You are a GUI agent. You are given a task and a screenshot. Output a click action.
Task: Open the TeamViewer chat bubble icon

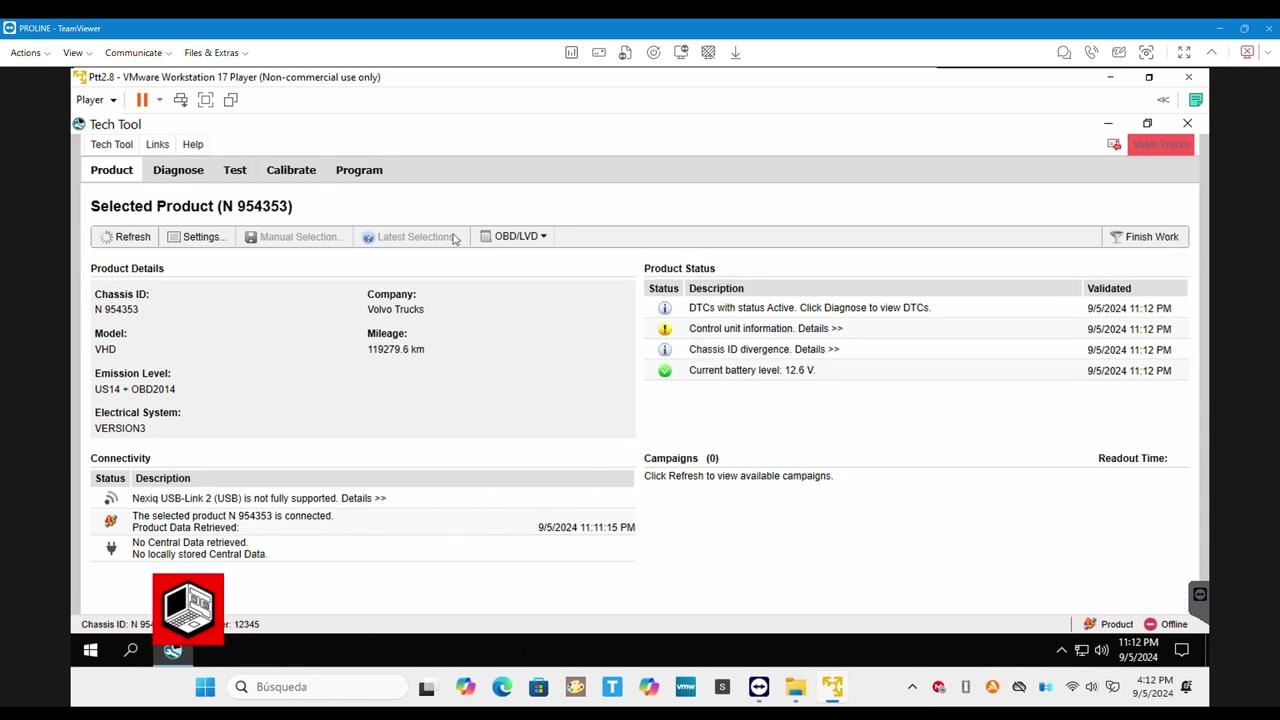(1064, 52)
